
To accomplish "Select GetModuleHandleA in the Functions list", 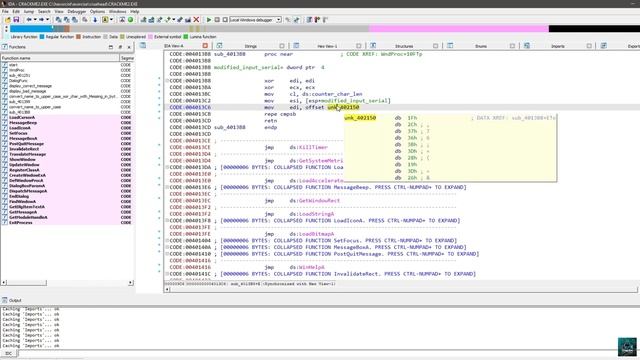I will [x=28, y=217].
